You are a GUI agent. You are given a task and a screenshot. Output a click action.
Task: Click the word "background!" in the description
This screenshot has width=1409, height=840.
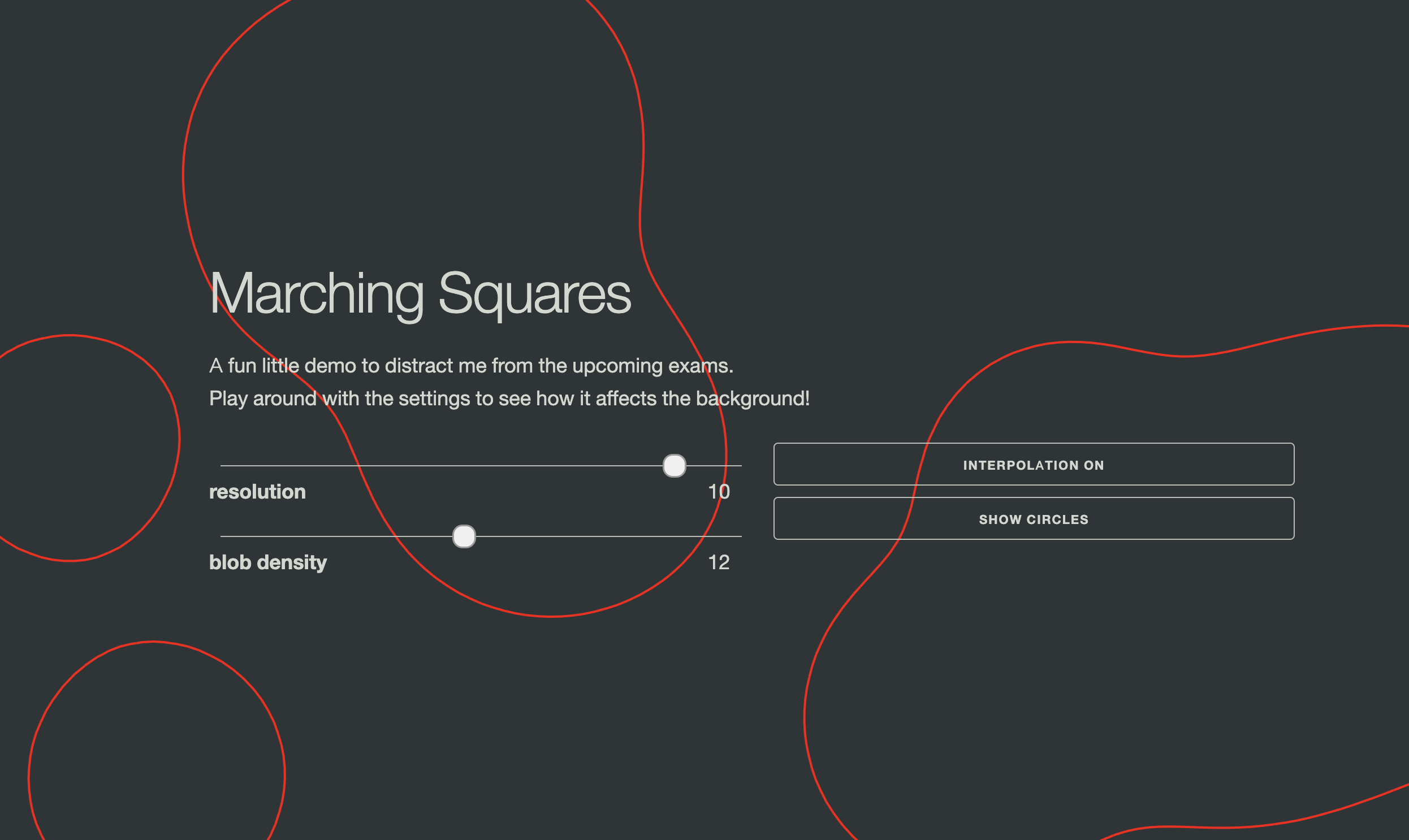(x=753, y=399)
